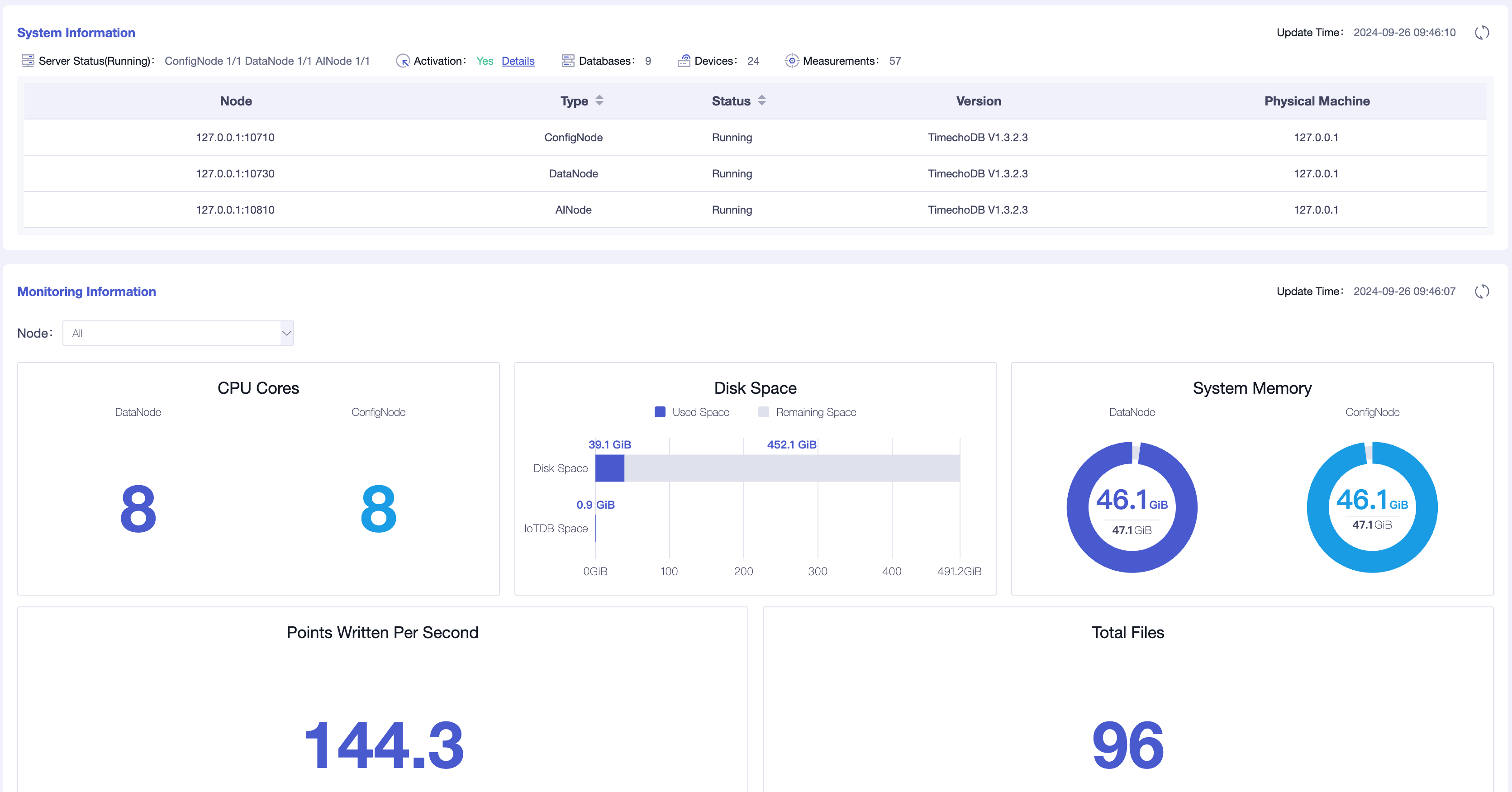
Task: Click the System Information heading
Action: point(76,33)
